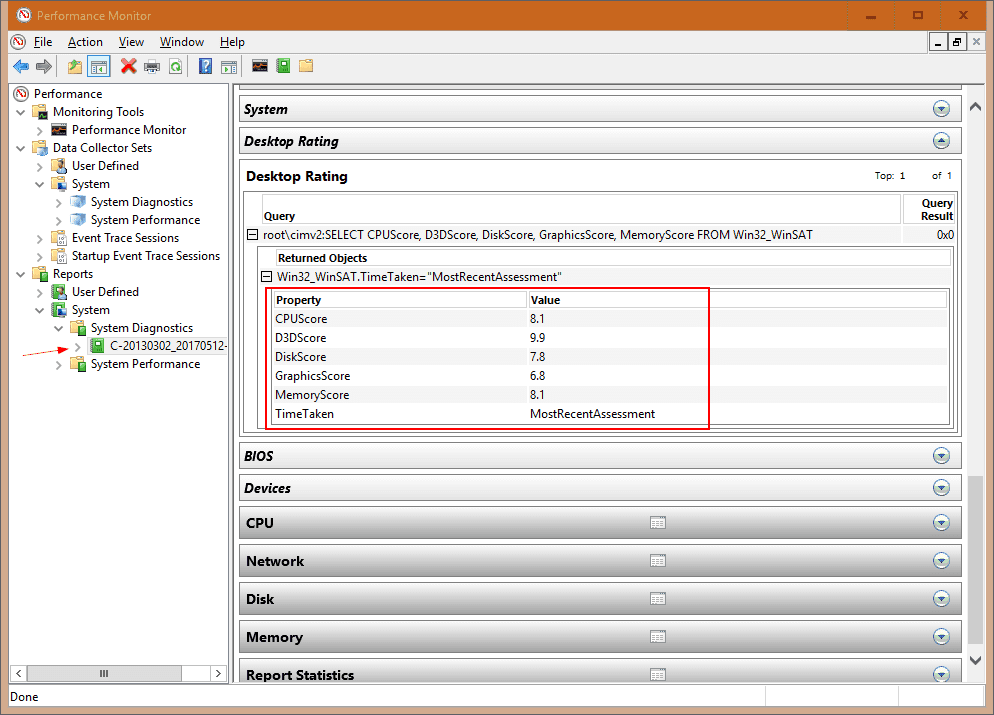994x715 pixels.
Task: Expand C-20130302_20170512 report node chevron
Action: point(77,347)
